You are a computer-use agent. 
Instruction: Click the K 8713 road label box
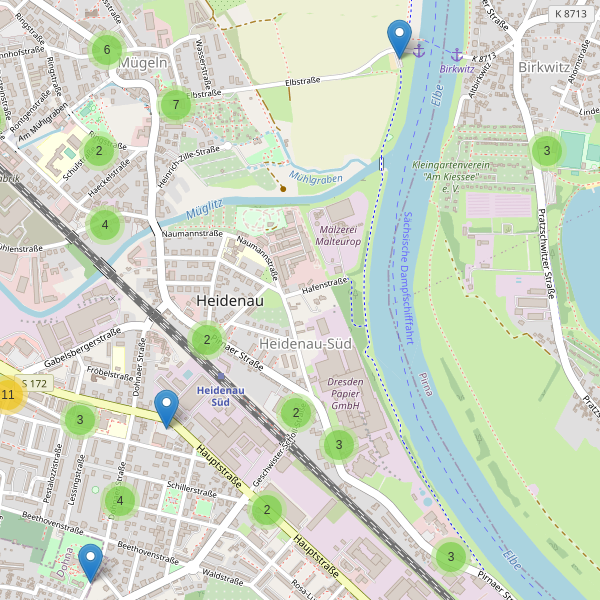[571, 14]
